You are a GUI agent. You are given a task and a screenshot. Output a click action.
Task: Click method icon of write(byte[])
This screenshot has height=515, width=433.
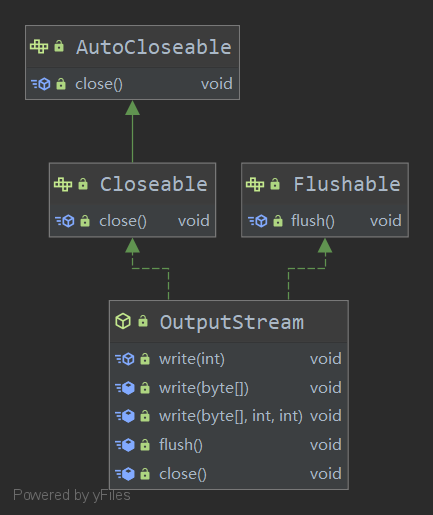(x=125, y=388)
